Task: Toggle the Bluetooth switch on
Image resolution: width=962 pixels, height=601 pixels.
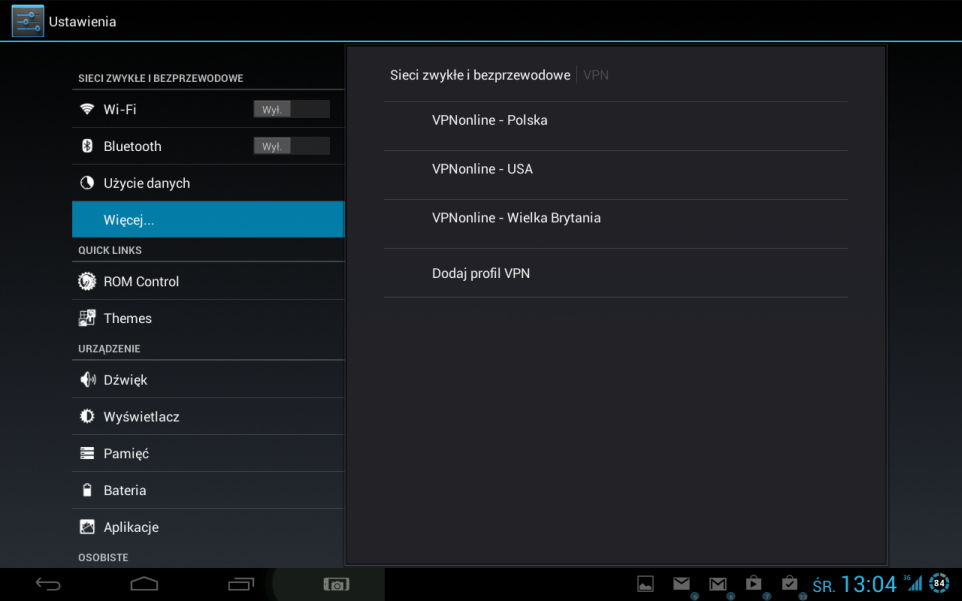Action: click(x=291, y=146)
